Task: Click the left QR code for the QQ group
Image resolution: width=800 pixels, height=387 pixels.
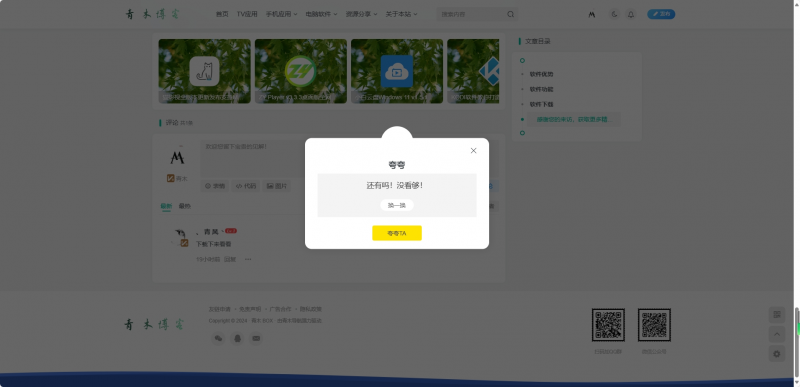Action: [x=608, y=325]
